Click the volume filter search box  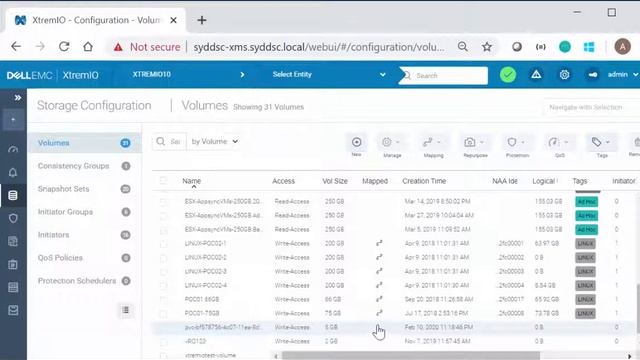coord(169,141)
